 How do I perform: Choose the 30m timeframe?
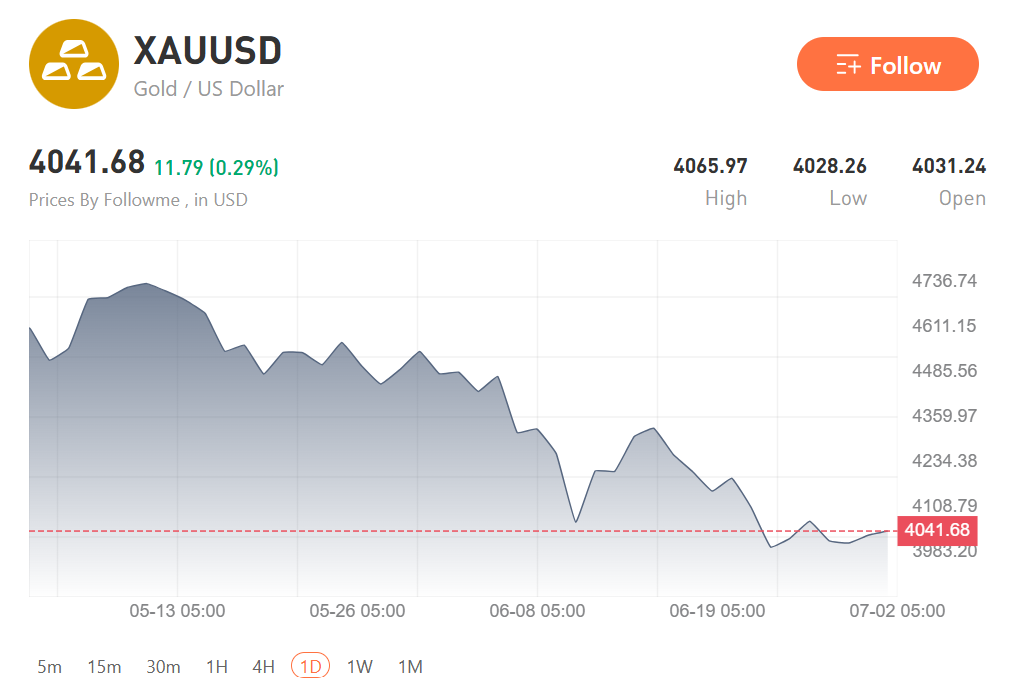[x=163, y=666]
